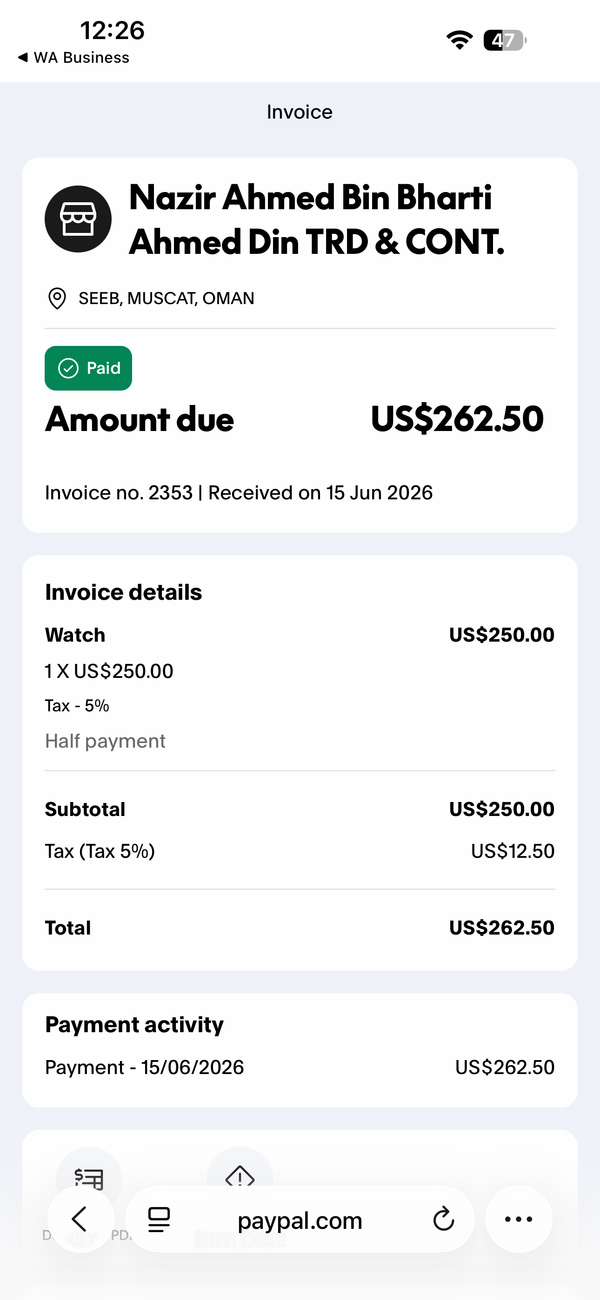Tap the download PDF invoice icon
This screenshot has height=1300, width=600.
point(89,1180)
